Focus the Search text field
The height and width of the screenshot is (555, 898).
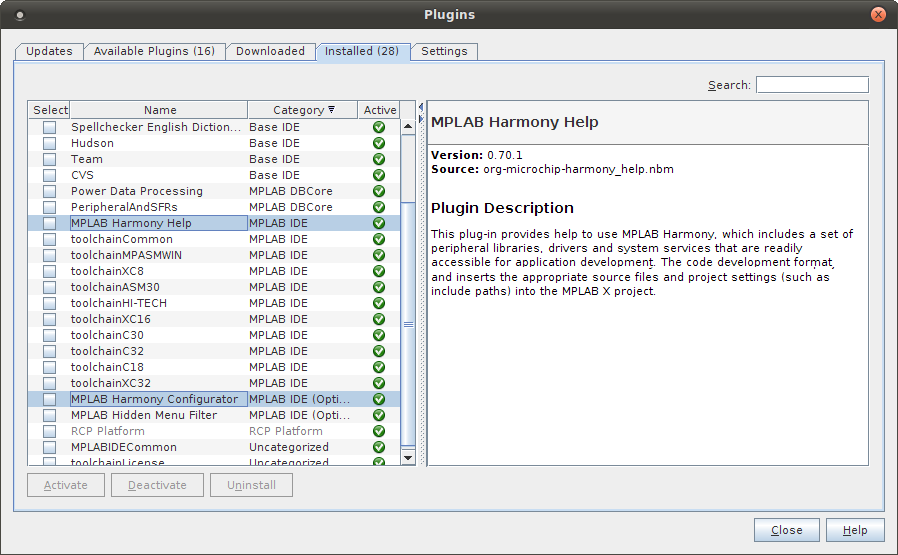pyautogui.click(x=812, y=85)
